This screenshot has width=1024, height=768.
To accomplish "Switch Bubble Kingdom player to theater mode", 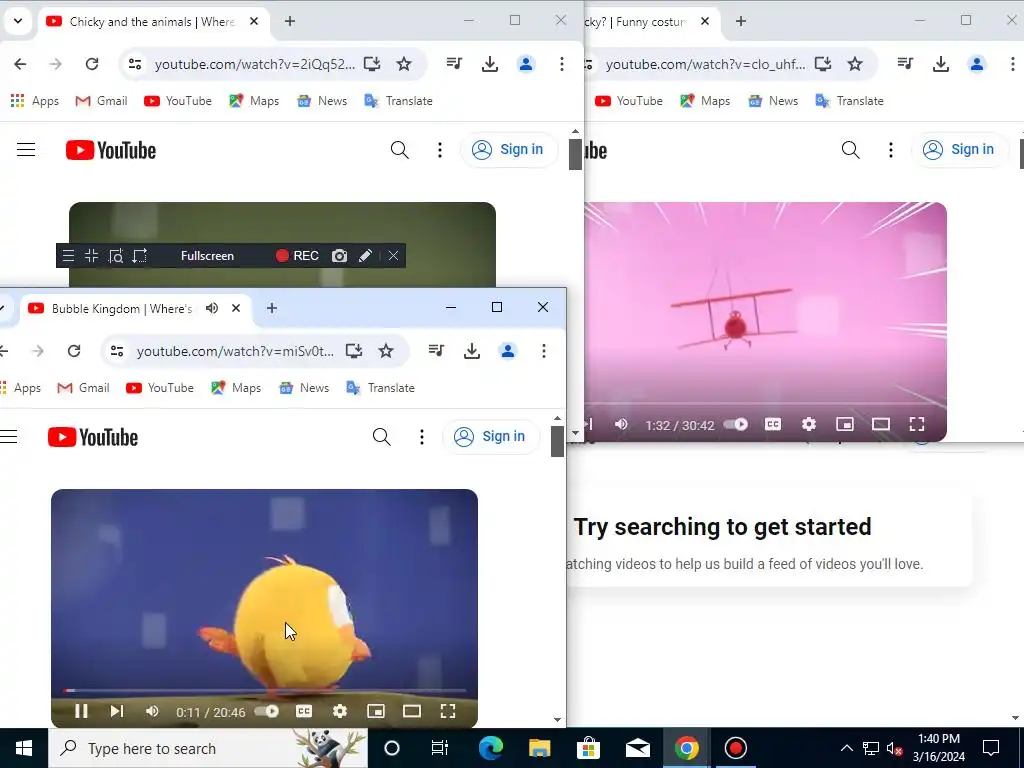I will (411, 711).
